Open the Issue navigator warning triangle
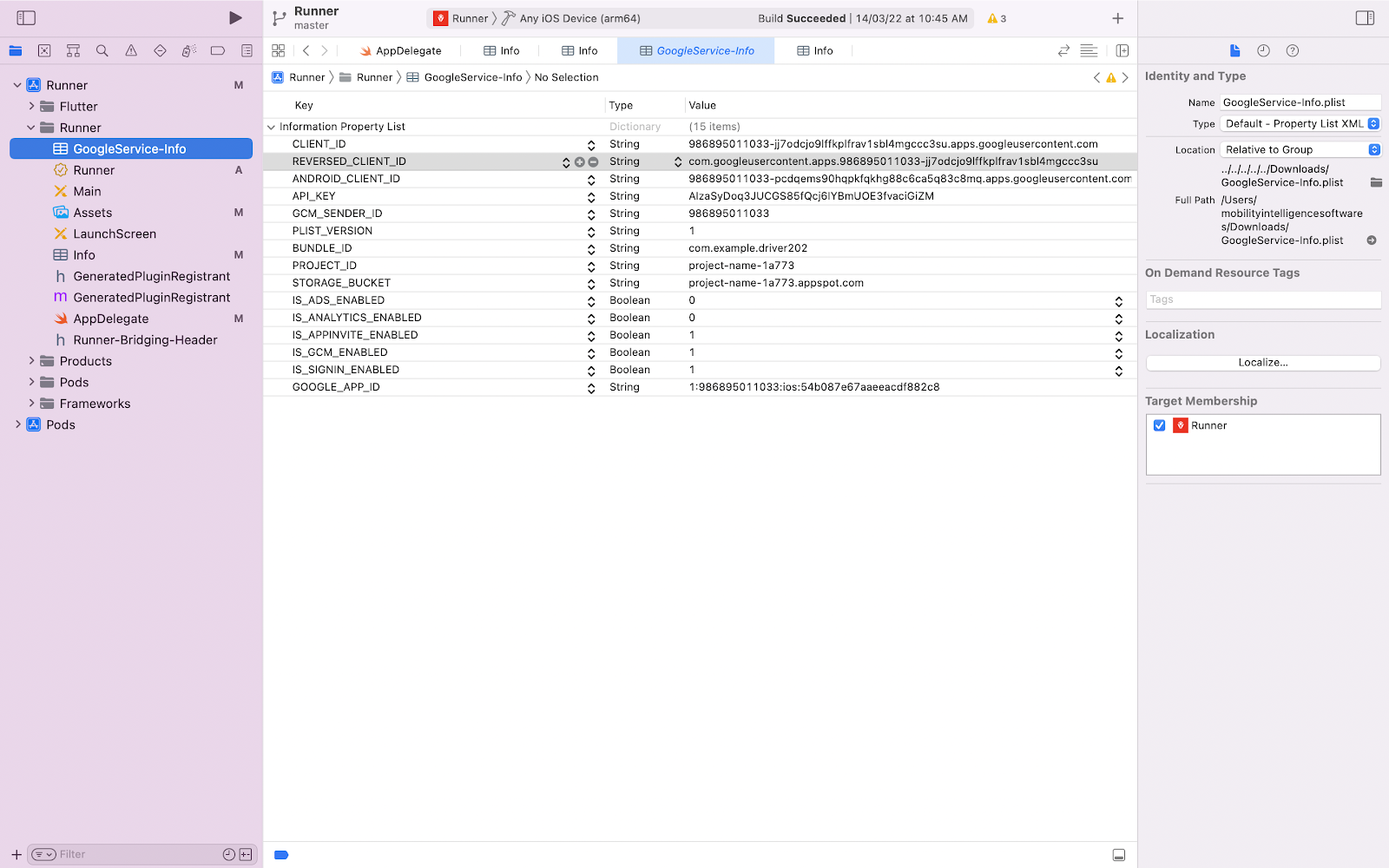 pyautogui.click(x=131, y=50)
